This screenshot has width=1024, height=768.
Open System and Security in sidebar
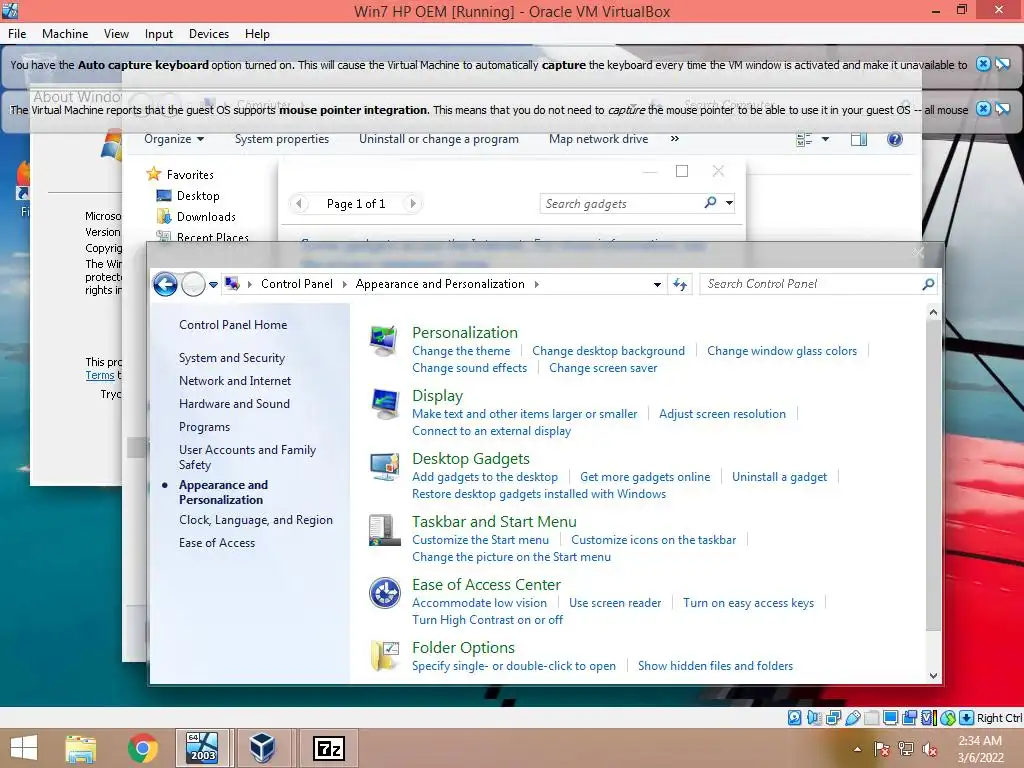pos(232,358)
